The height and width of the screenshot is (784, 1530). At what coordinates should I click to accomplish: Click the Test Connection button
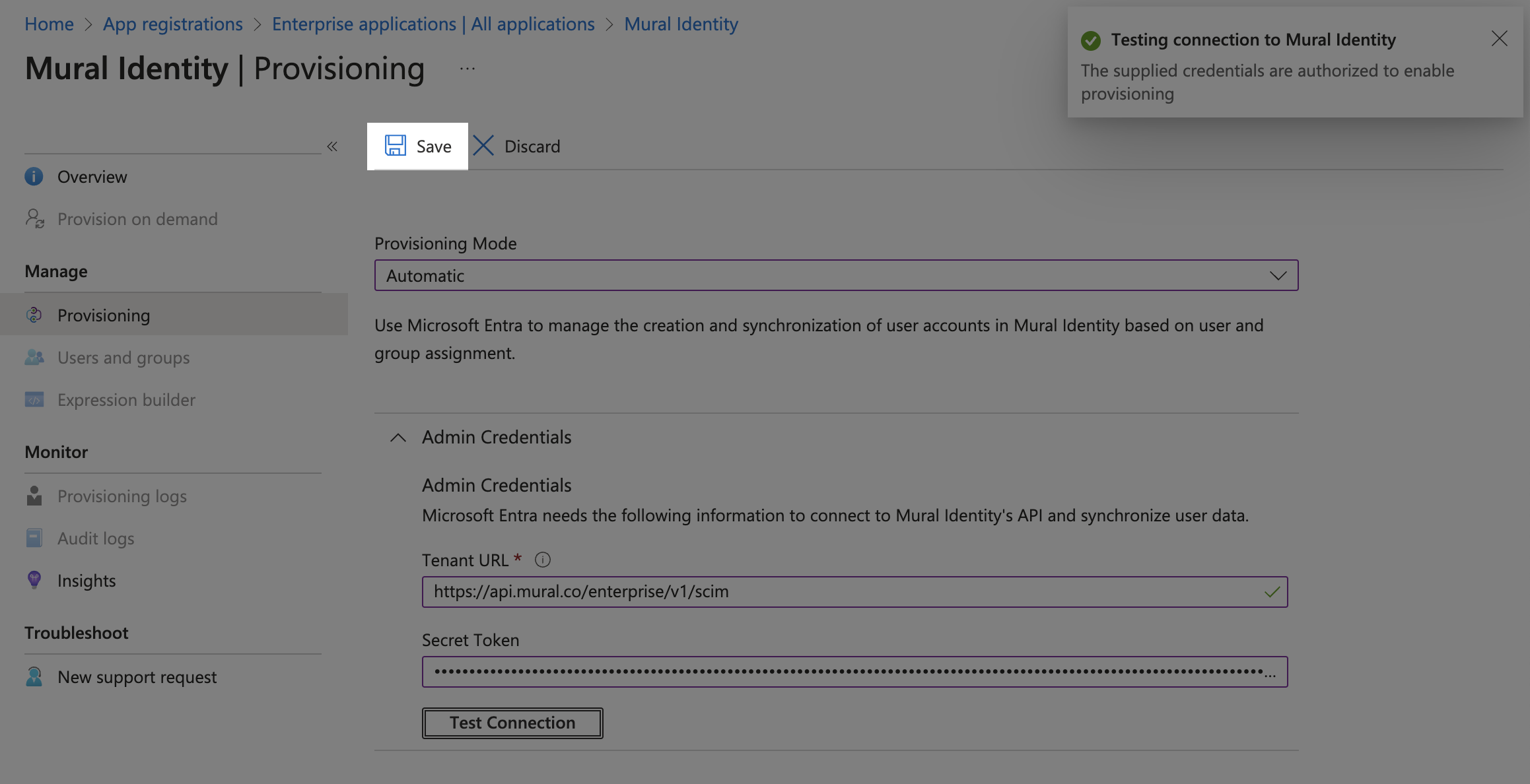tap(512, 723)
